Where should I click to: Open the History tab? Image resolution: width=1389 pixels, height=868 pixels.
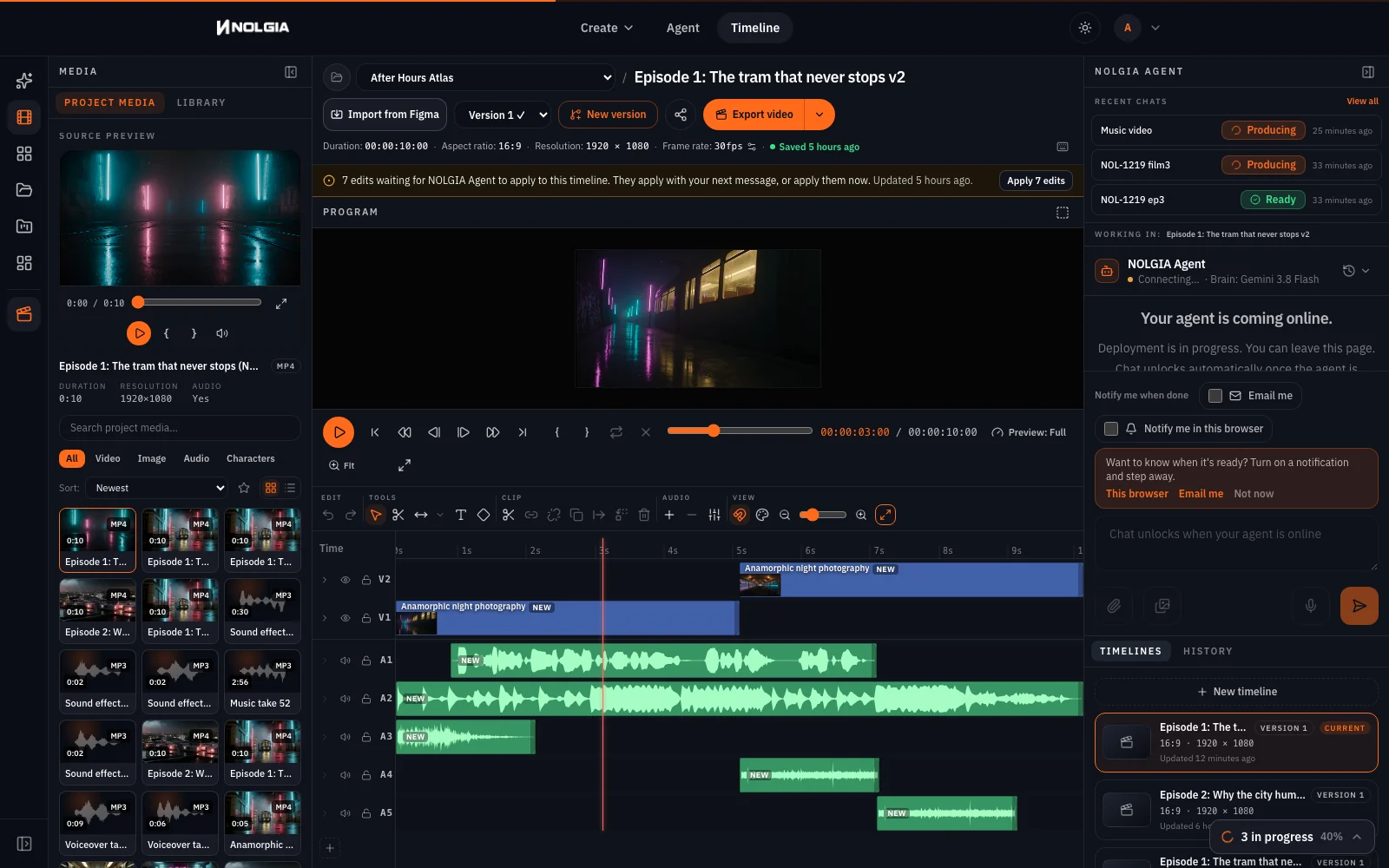point(1208,651)
